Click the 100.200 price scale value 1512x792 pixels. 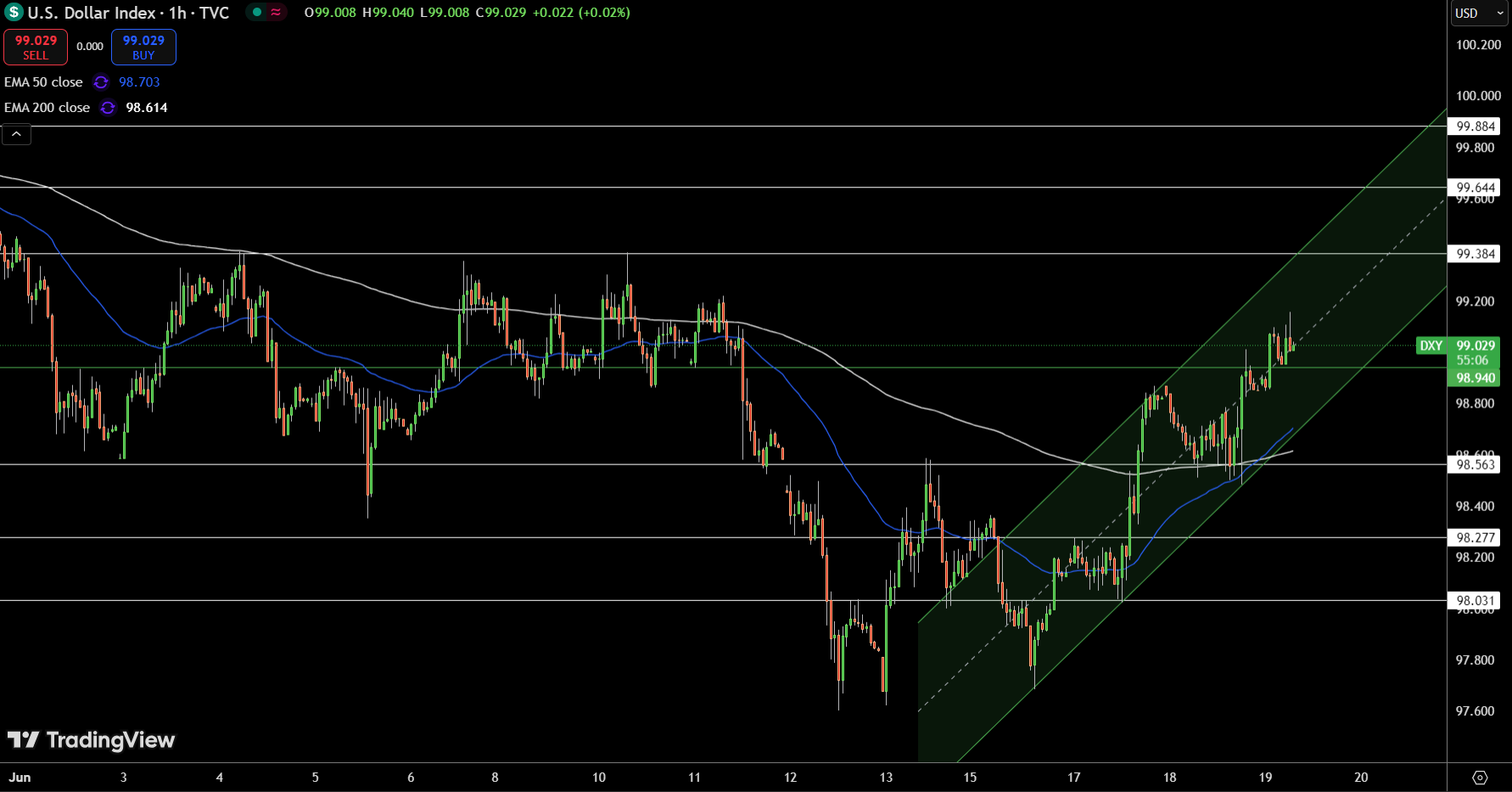coord(1478,45)
